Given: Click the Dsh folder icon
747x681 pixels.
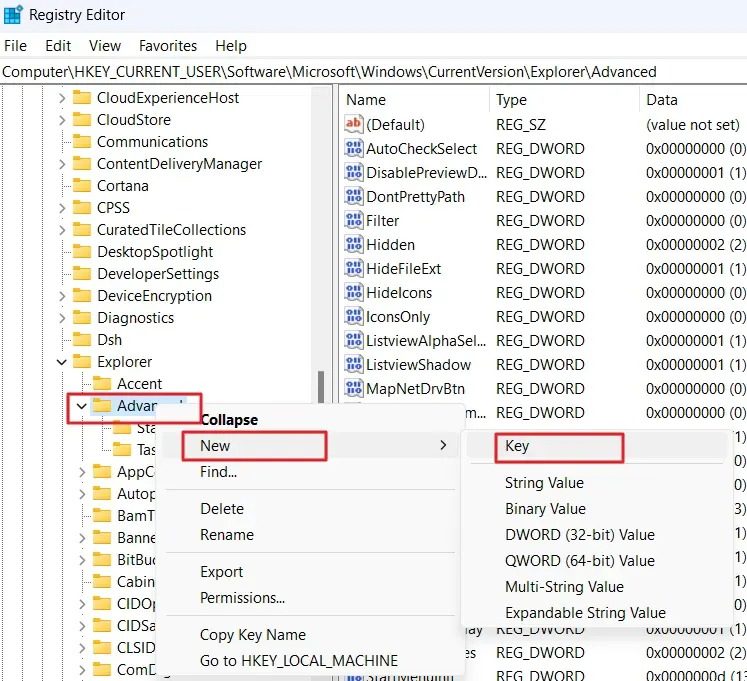Looking at the screenshot, I should click(x=82, y=339).
